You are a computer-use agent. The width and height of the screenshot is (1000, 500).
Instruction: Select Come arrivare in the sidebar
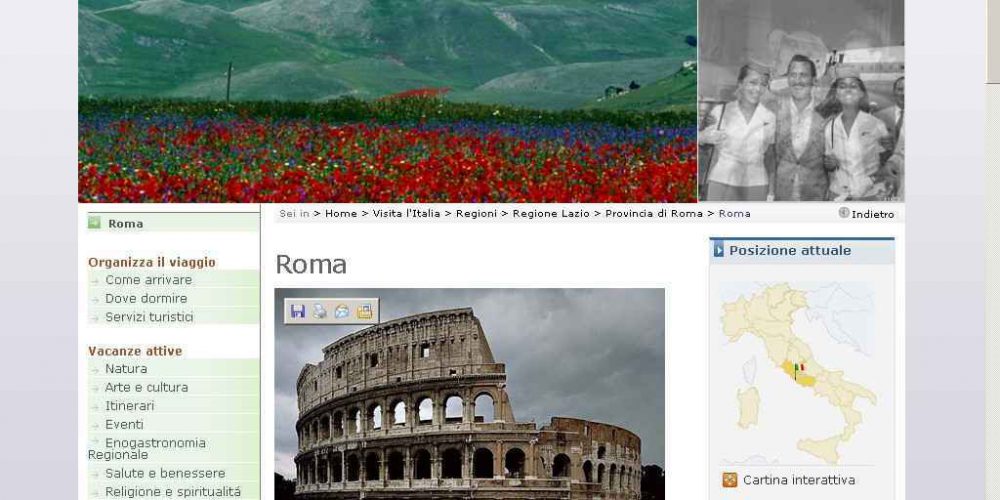click(149, 280)
